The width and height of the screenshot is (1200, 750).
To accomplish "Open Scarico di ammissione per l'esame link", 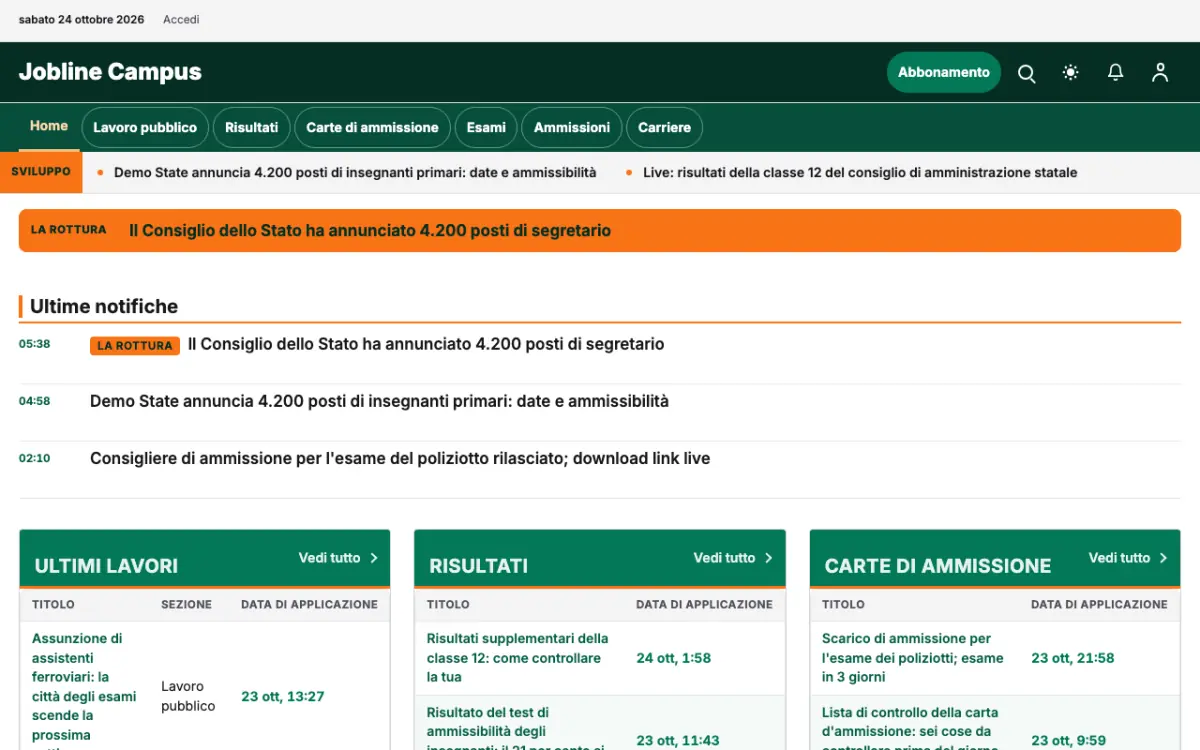I will (x=913, y=658).
